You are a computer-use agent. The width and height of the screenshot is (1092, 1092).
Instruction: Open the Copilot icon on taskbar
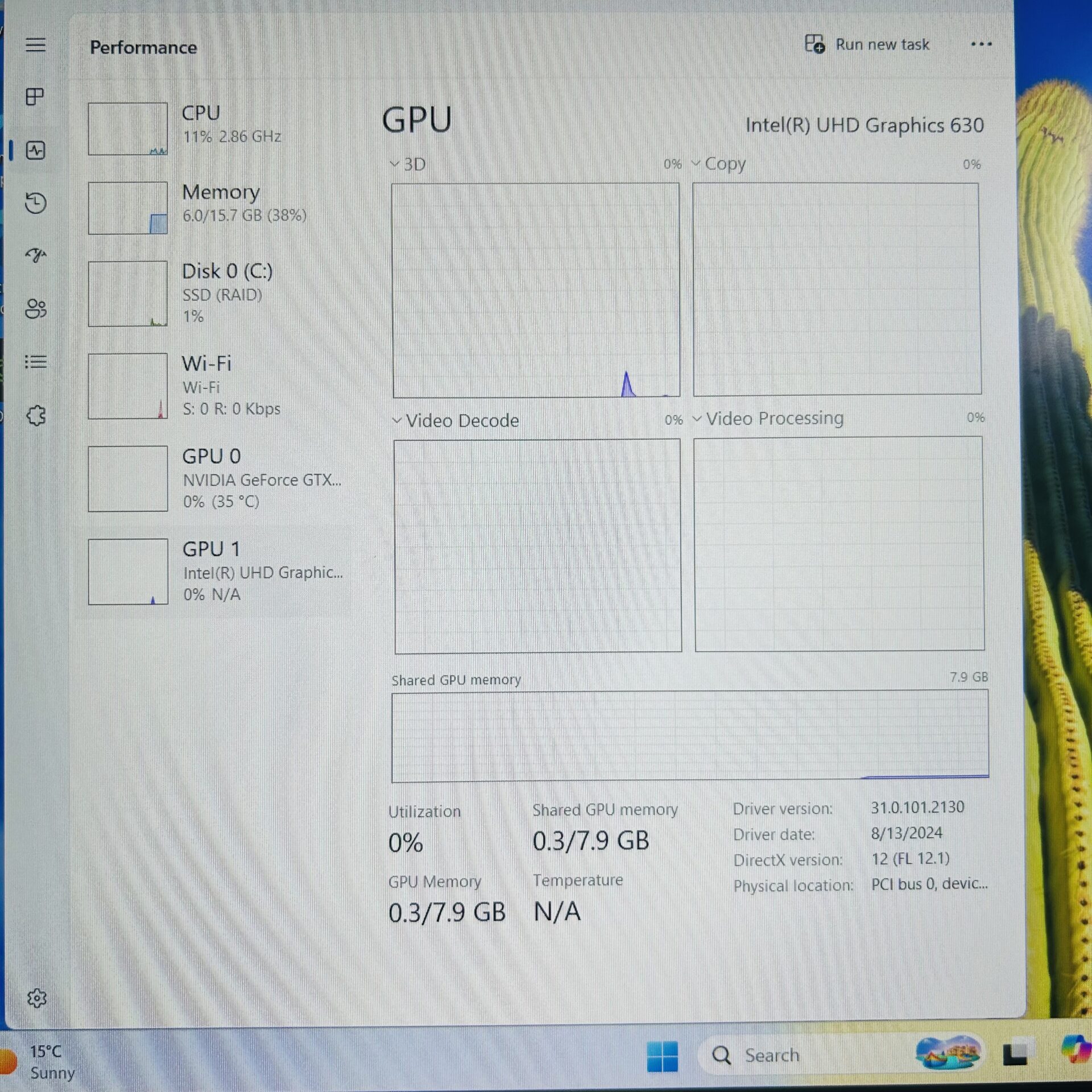(1076, 1049)
